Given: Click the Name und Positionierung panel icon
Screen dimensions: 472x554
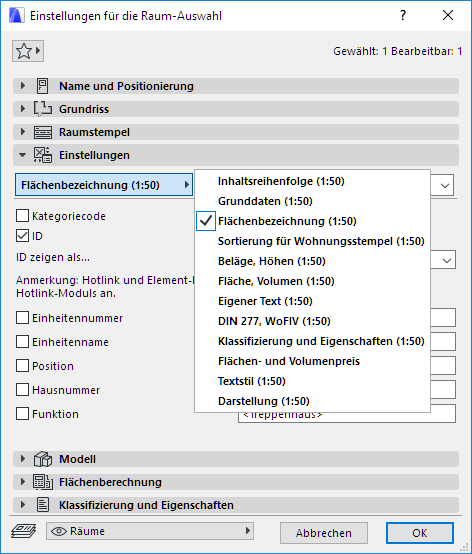Looking at the screenshot, I should 43,86.
